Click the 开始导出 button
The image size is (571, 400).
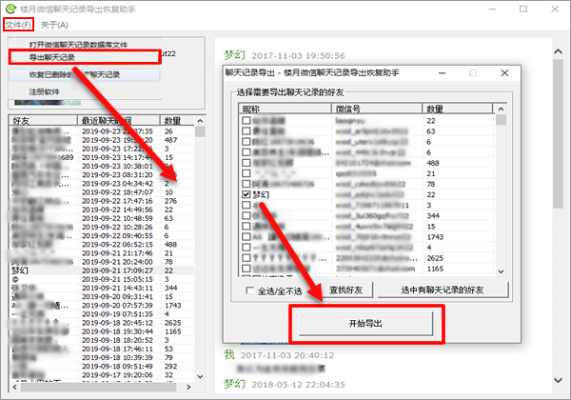[366, 323]
